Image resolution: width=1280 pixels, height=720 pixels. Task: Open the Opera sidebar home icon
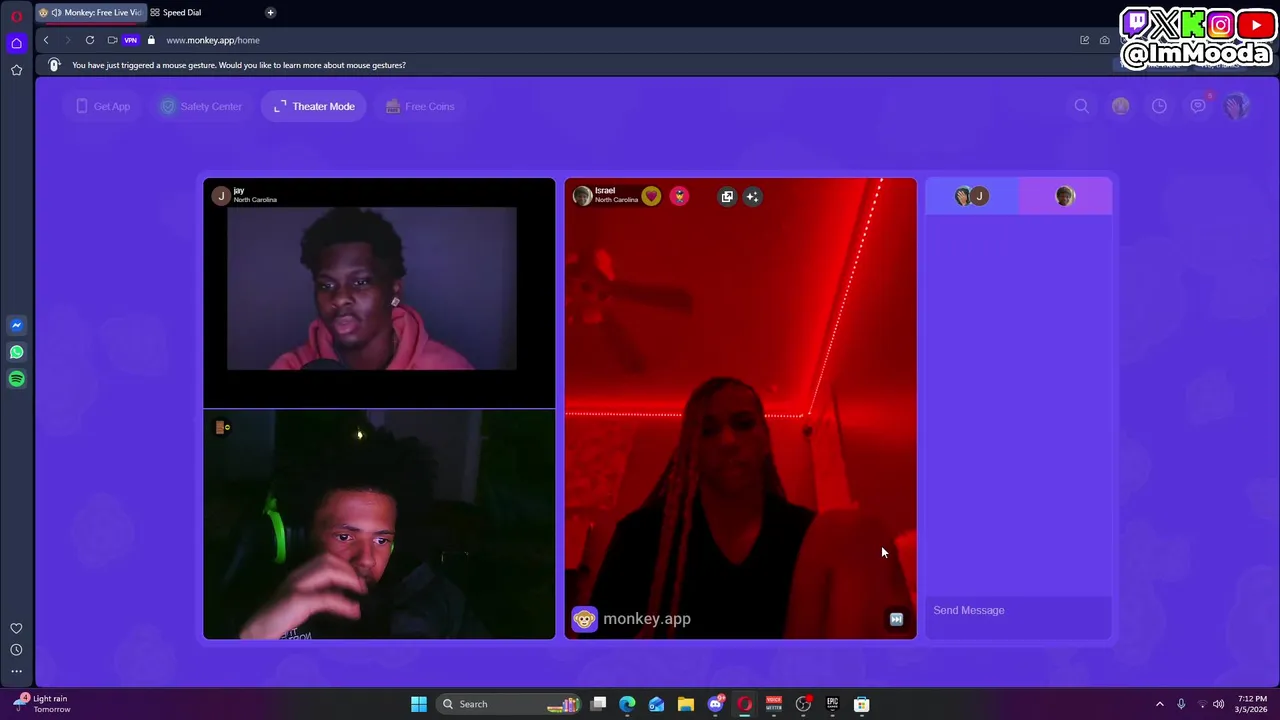coord(16,43)
